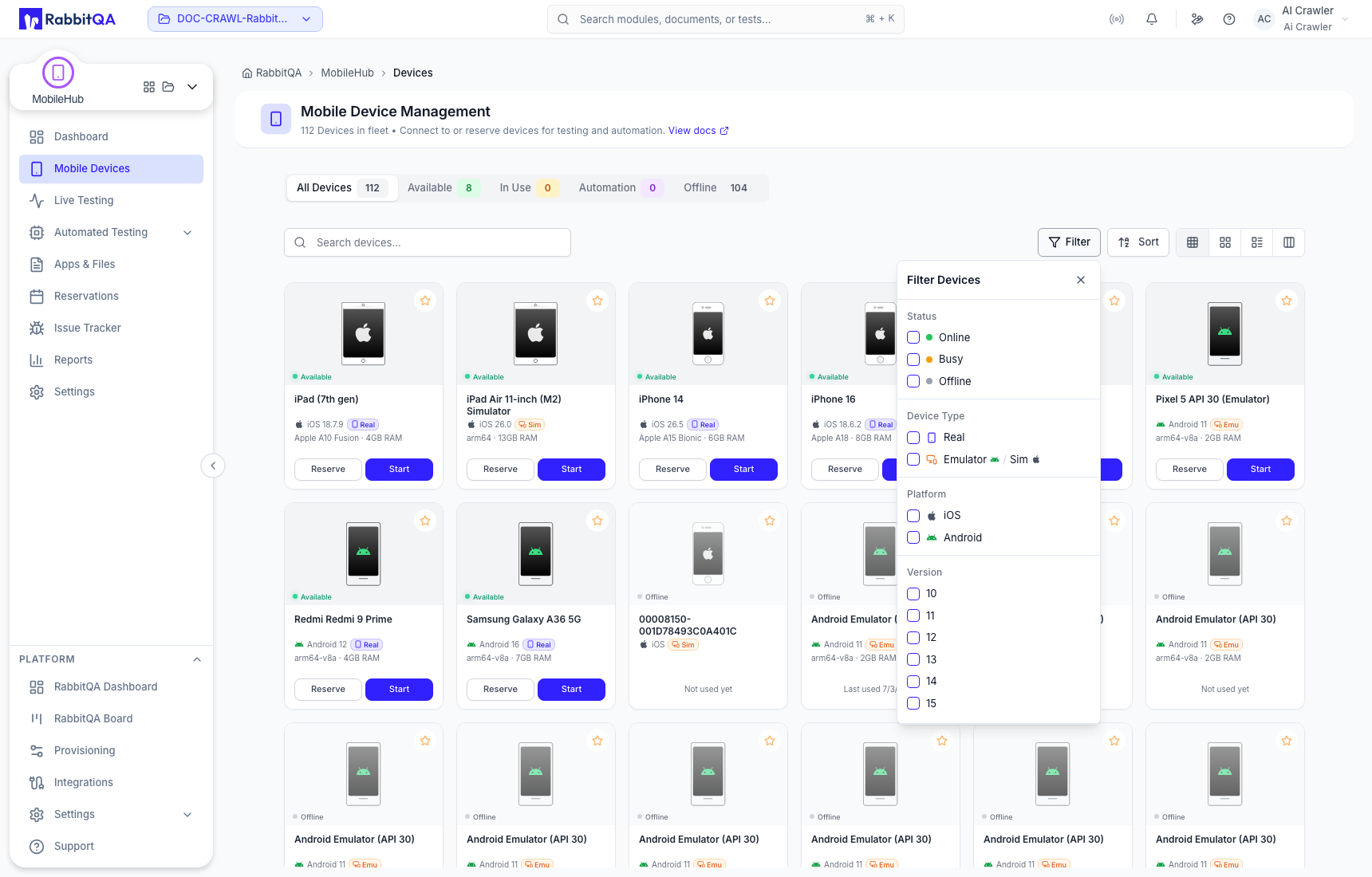Image resolution: width=1372 pixels, height=877 pixels.
Task: Select the In Use tab
Action: pyautogui.click(x=528, y=188)
